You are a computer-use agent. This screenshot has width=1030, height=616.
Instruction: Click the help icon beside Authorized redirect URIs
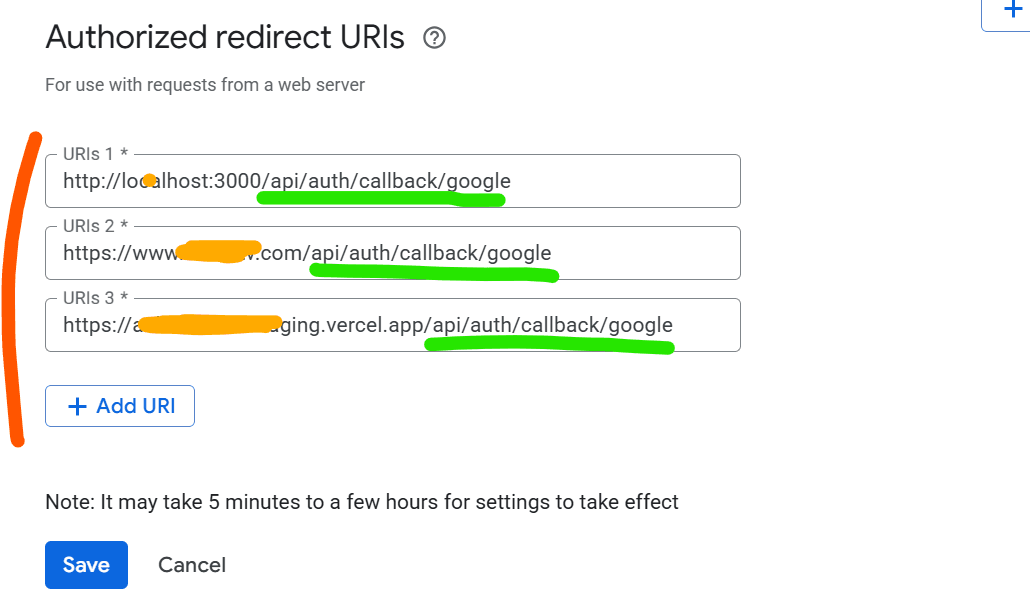point(434,38)
